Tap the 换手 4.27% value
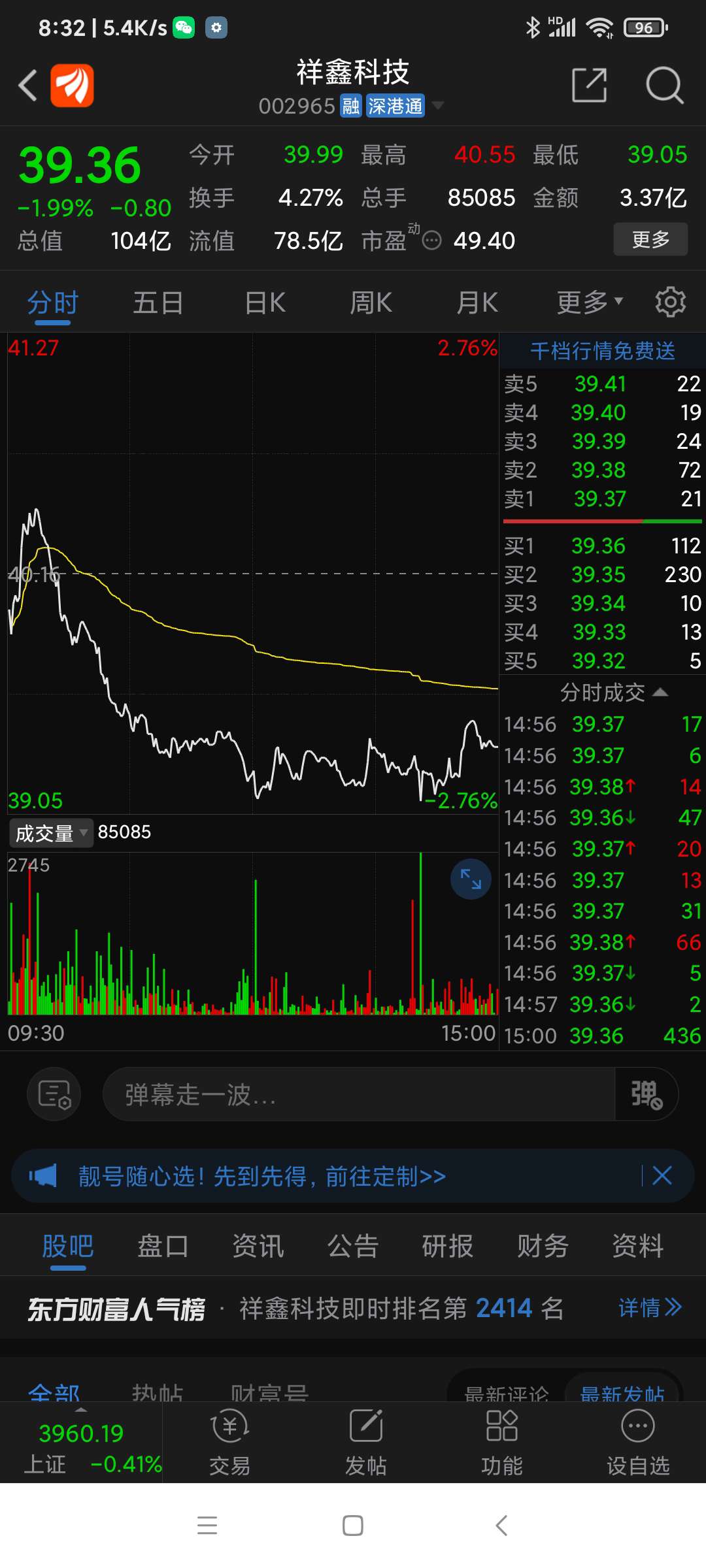 [311, 197]
